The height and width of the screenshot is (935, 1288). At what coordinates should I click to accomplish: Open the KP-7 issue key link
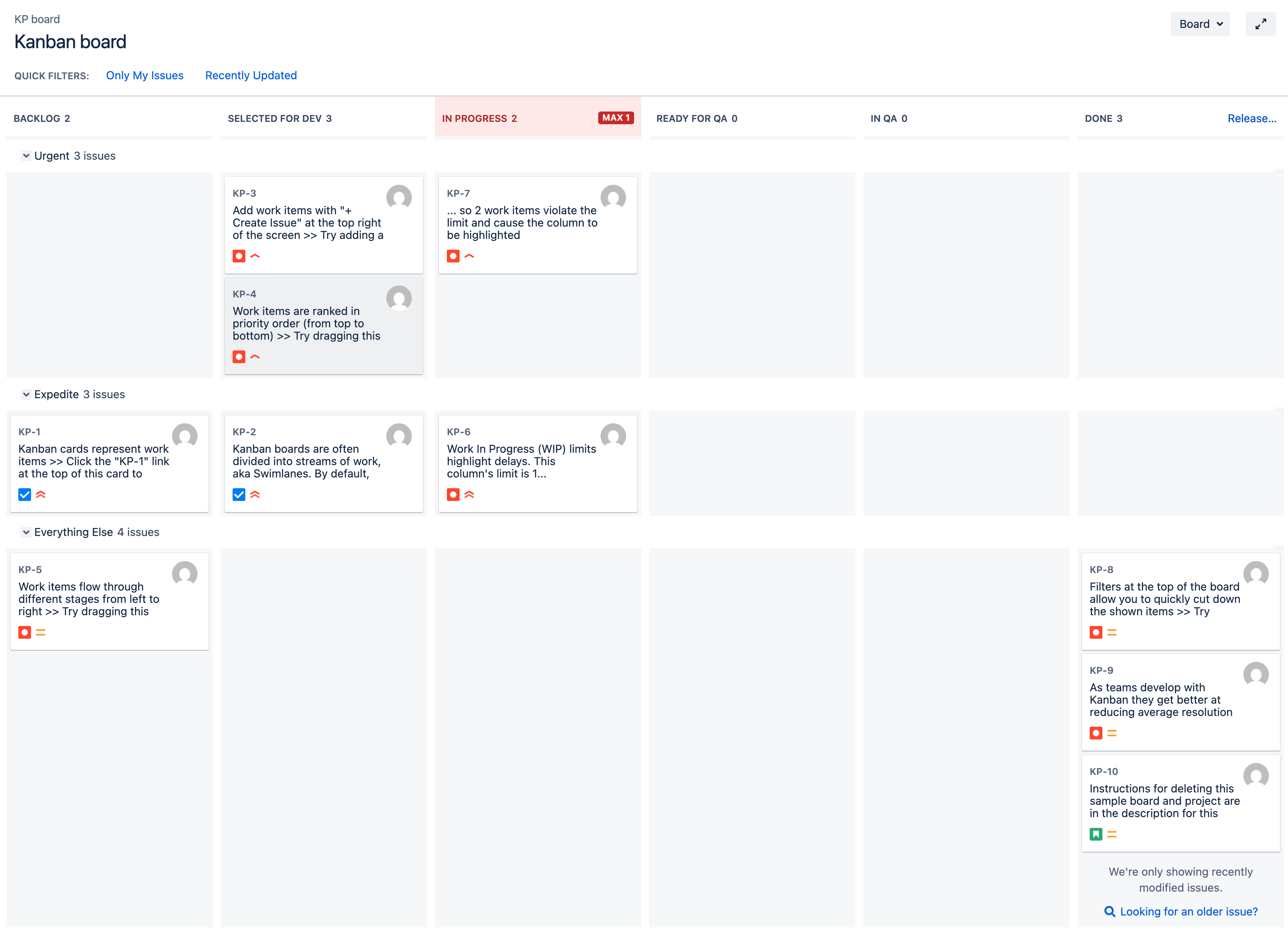pos(458,193)
